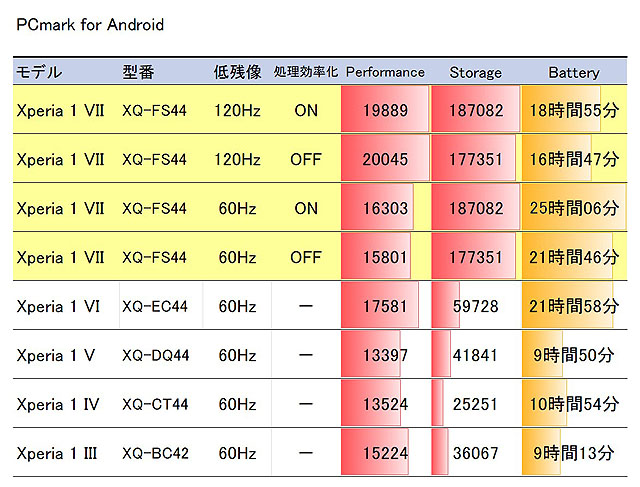Click Performance score 19889
Screen dimensions: 640x487
[x=385, y=110]
